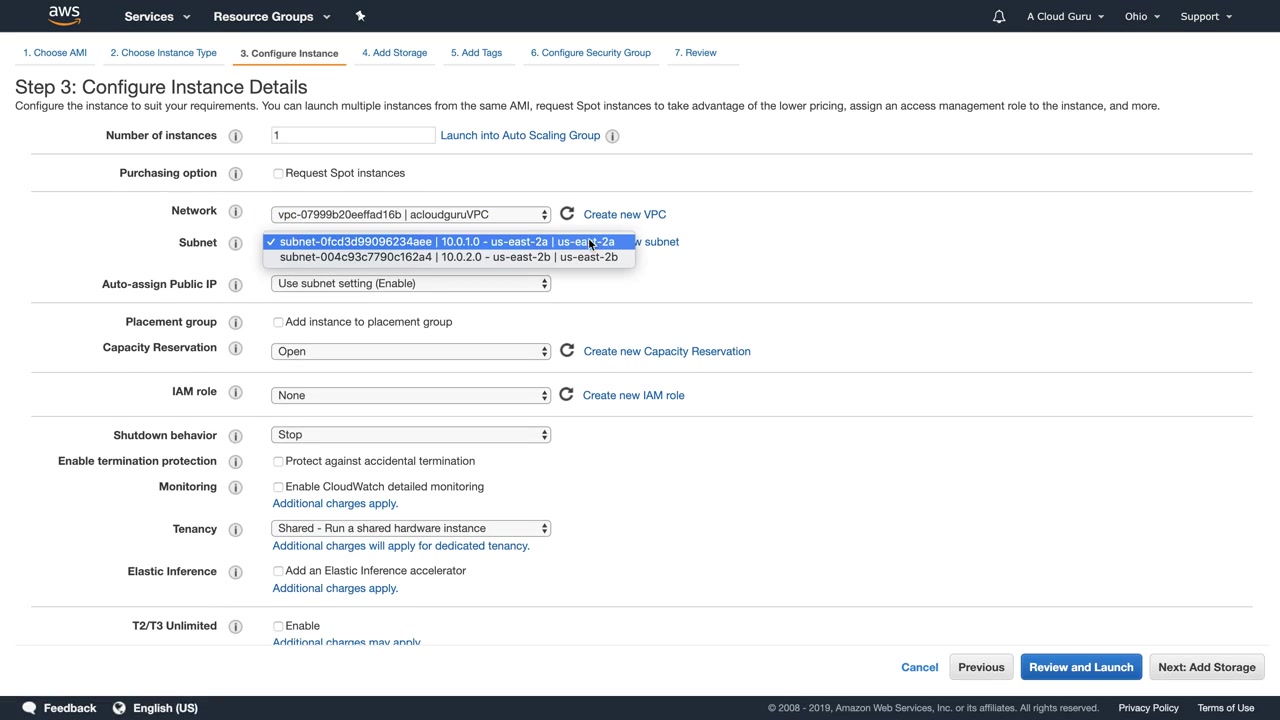Click the AWS logo home icon

coord(64,16)
